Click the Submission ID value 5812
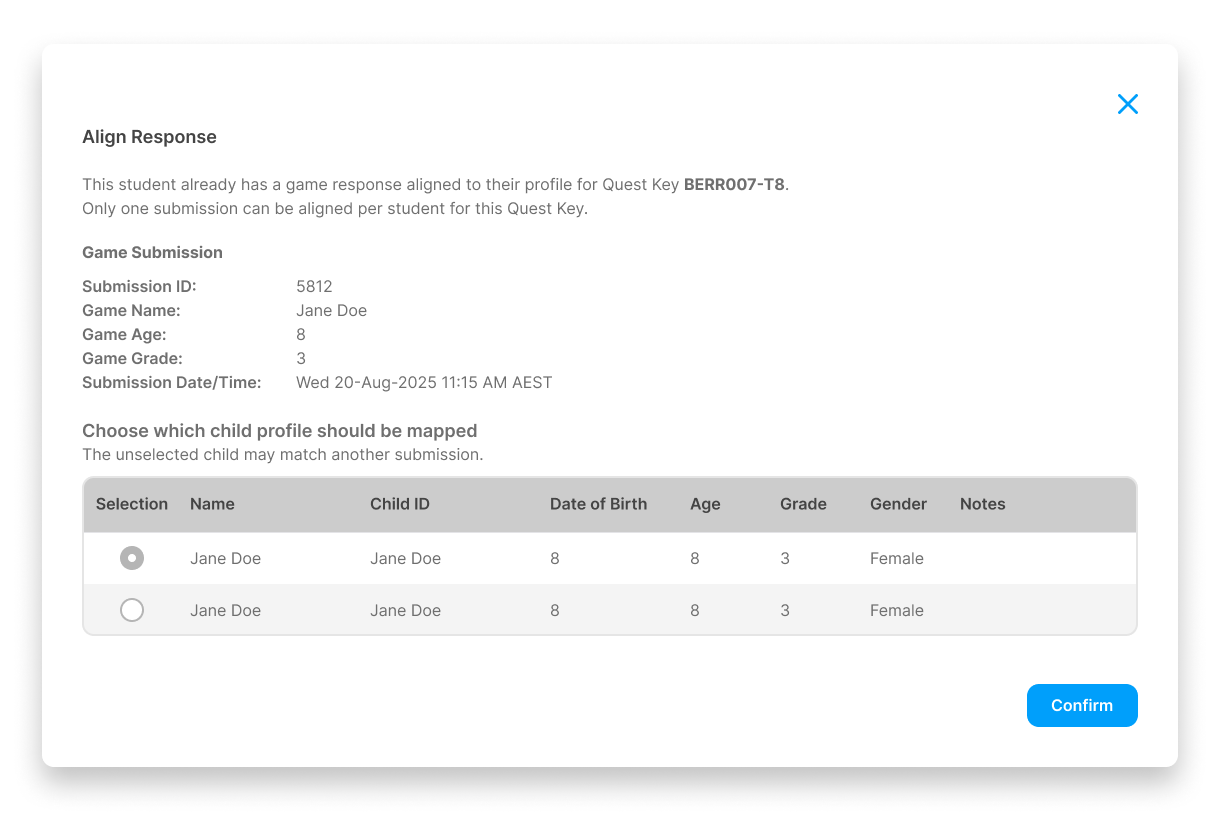 pyautogui.click(x=314, y=286)
